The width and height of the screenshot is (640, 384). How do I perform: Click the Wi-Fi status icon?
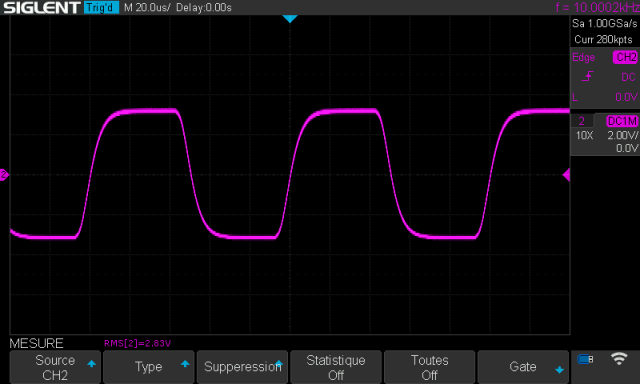click(x=619, y=359)
